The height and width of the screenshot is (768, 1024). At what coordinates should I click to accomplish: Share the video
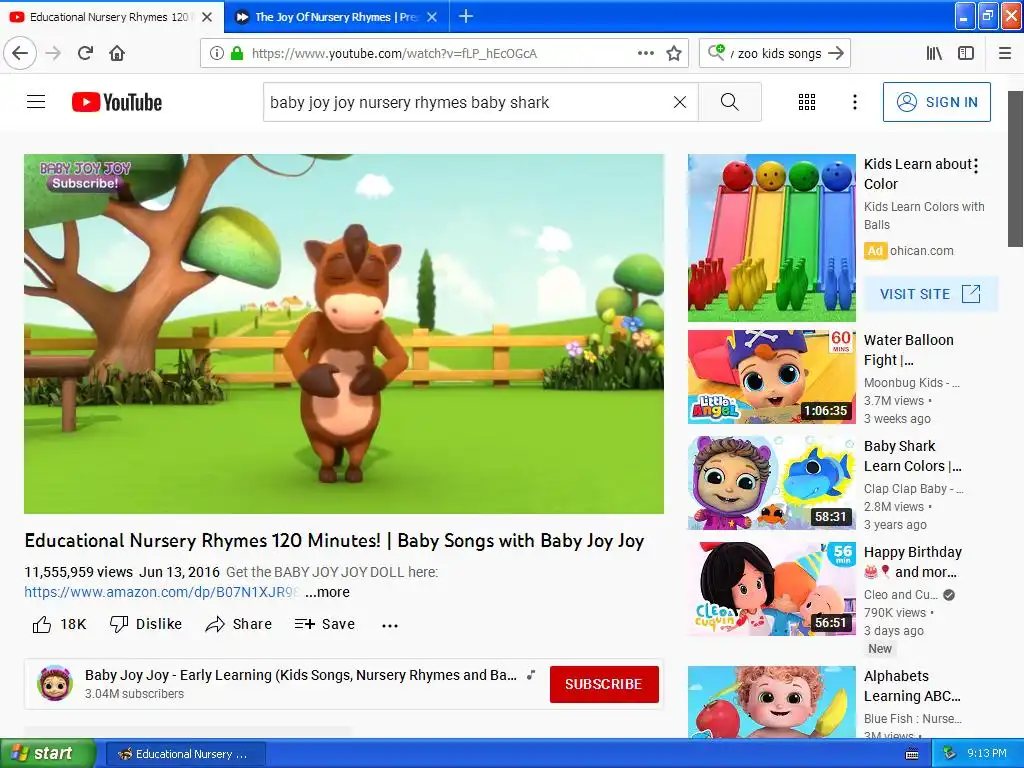[x=238, y=624]
